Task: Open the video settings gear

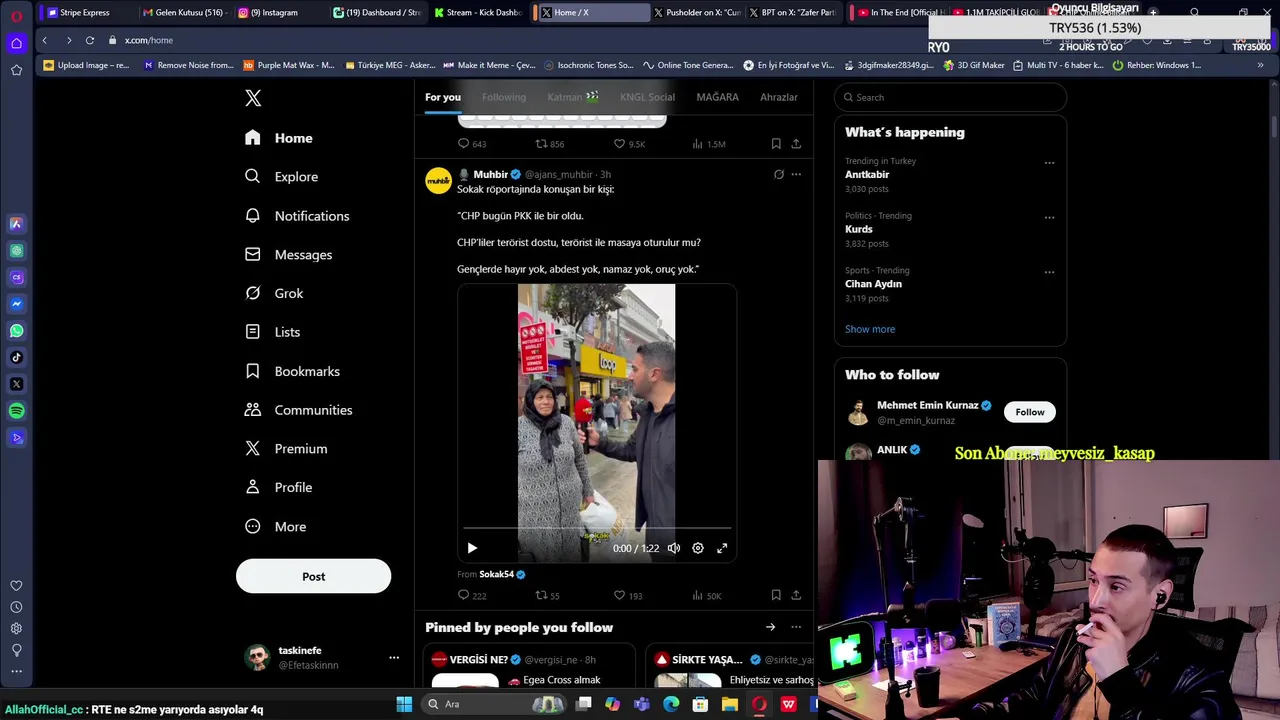Action: pyautogui.click(x=698, y=548)
